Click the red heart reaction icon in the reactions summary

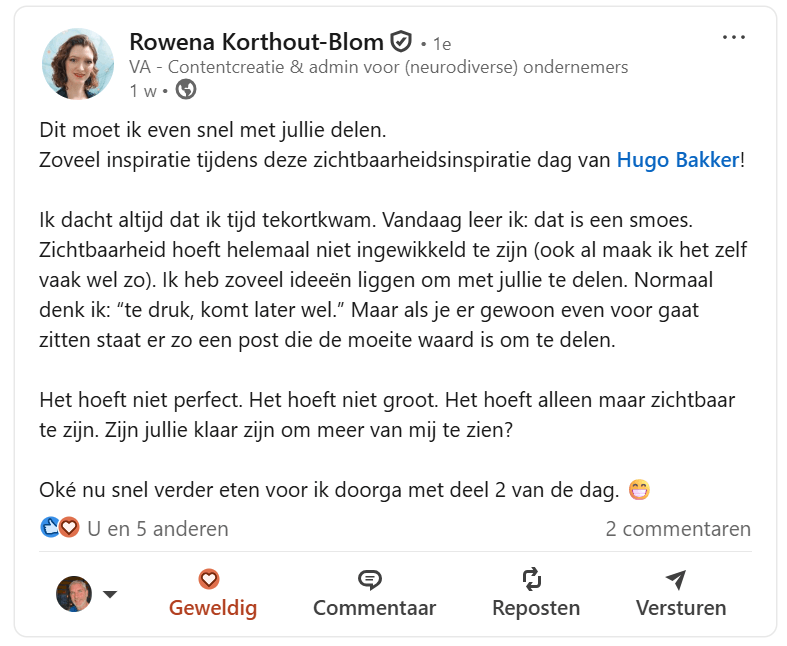point(69,527)
